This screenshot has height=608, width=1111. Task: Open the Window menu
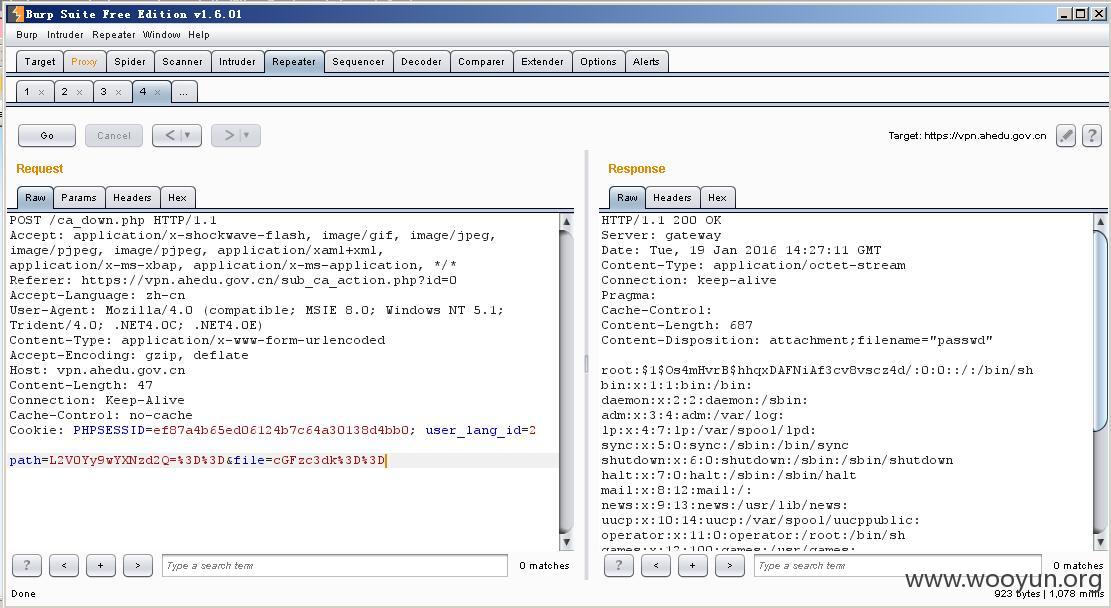162,35
